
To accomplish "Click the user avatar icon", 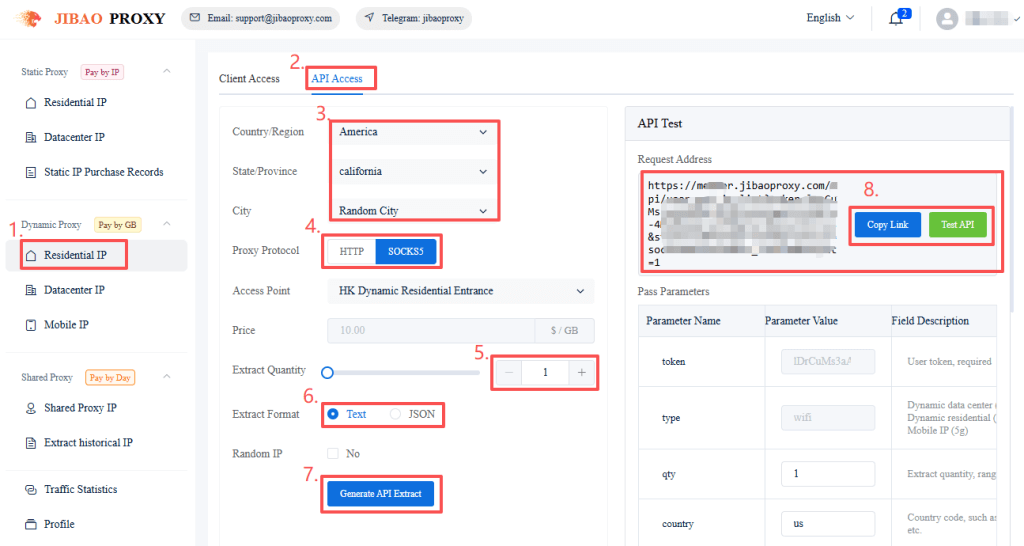I will (946, 19).
